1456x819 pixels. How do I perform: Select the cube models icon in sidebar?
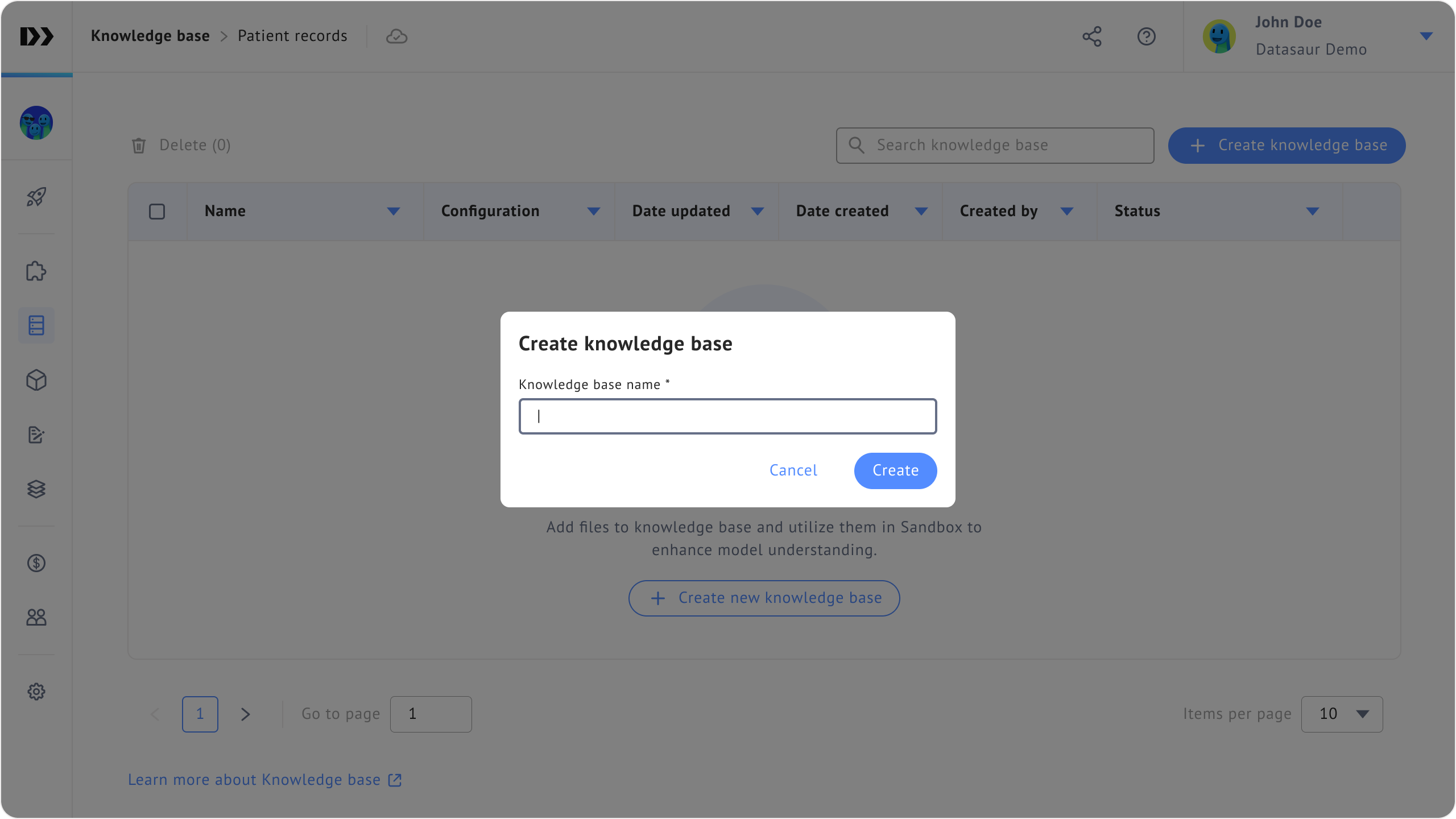pyautogui.click(x=36, y=380)
